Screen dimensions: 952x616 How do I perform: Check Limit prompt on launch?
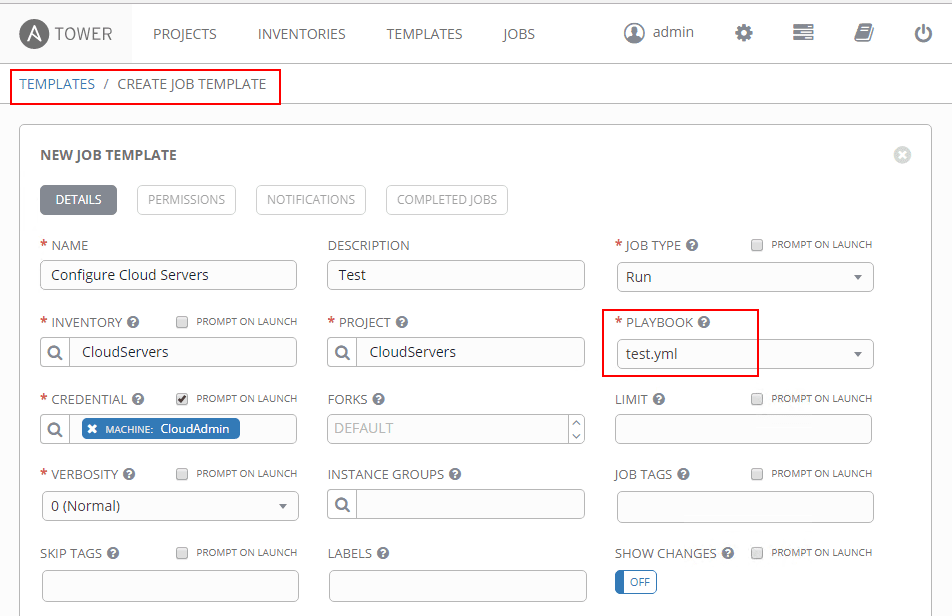[x=756, y=399]
